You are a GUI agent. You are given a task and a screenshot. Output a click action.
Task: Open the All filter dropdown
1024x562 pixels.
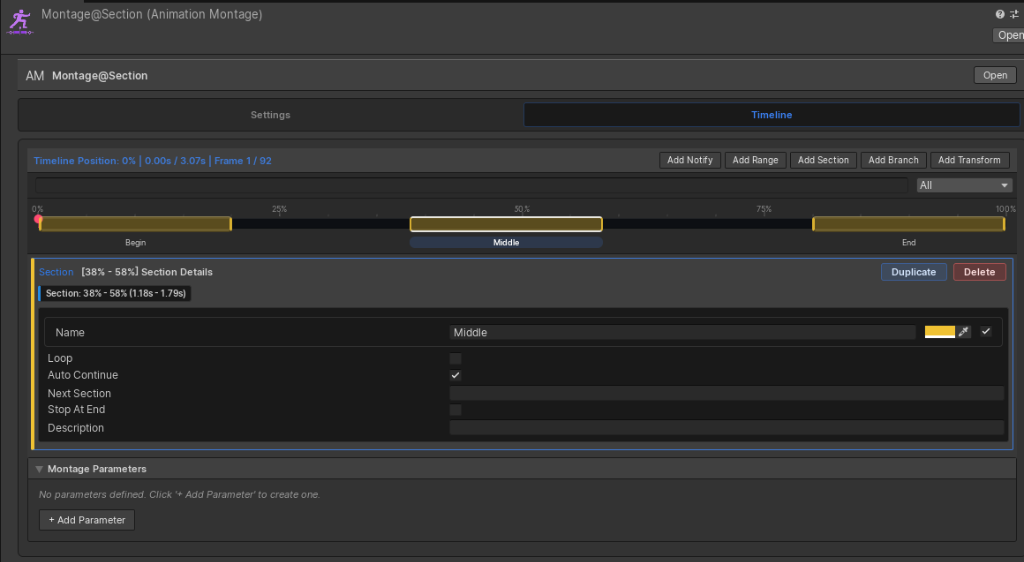964,185
